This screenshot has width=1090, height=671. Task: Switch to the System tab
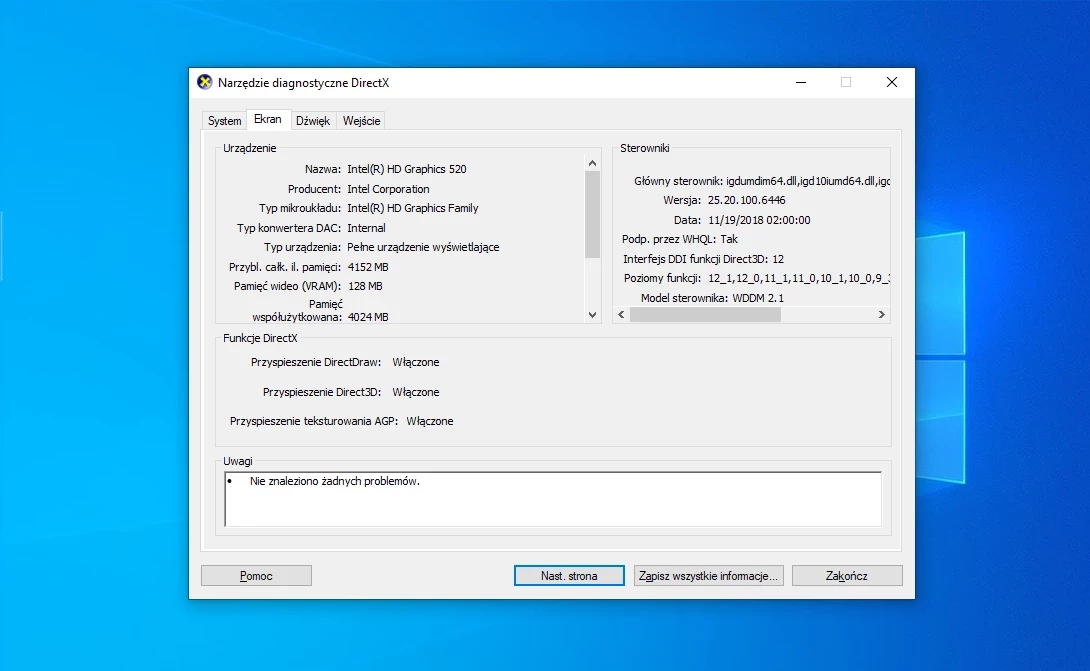click(x=225, y=121)
